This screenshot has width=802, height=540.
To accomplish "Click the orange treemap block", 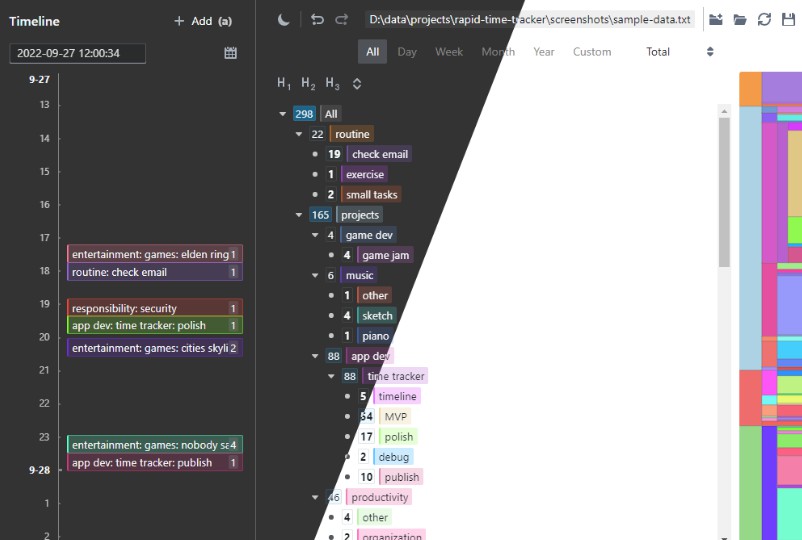I will pyautogui.click(x=749, y=88).
